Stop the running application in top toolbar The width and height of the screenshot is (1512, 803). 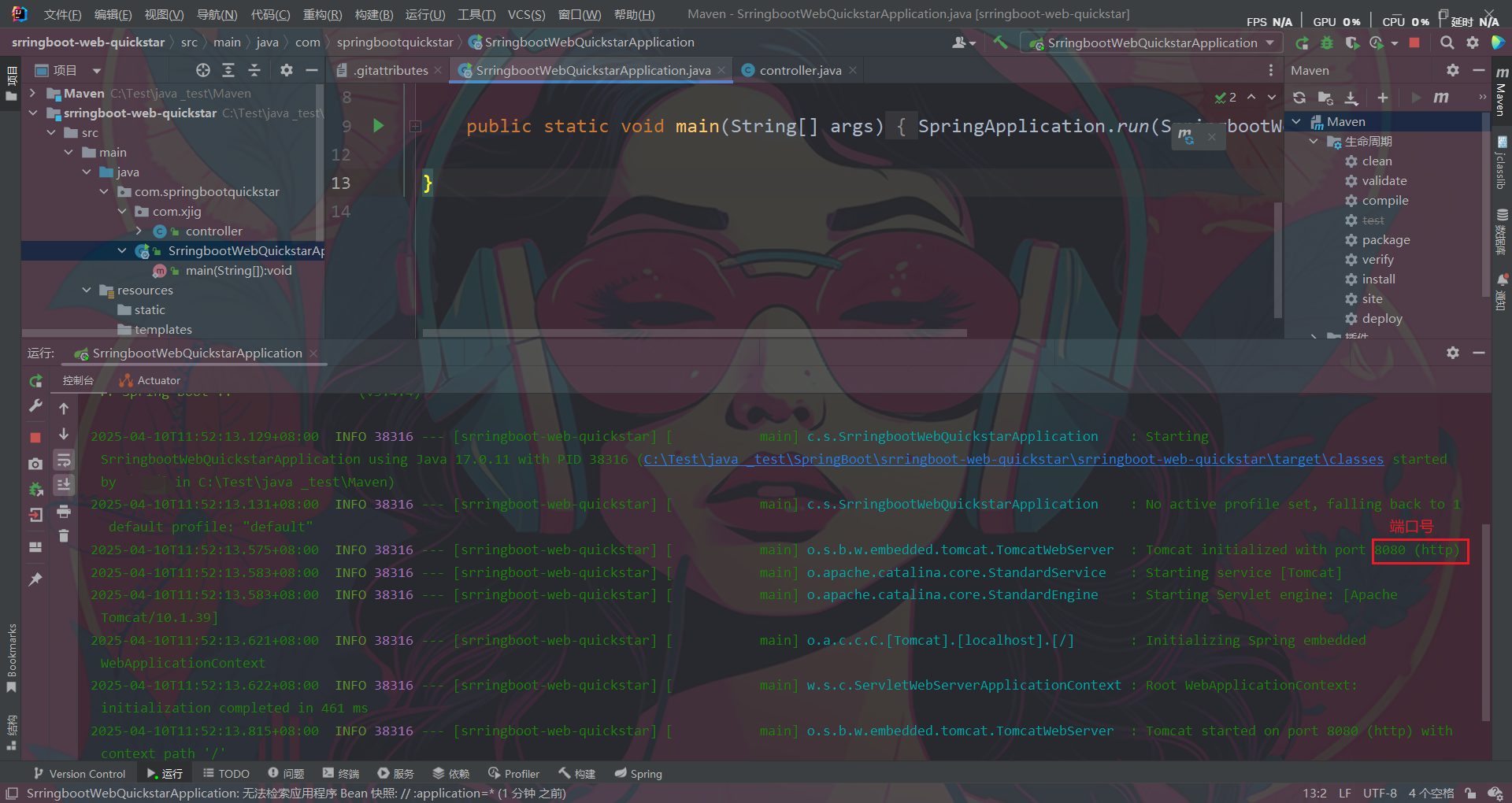1415,43
